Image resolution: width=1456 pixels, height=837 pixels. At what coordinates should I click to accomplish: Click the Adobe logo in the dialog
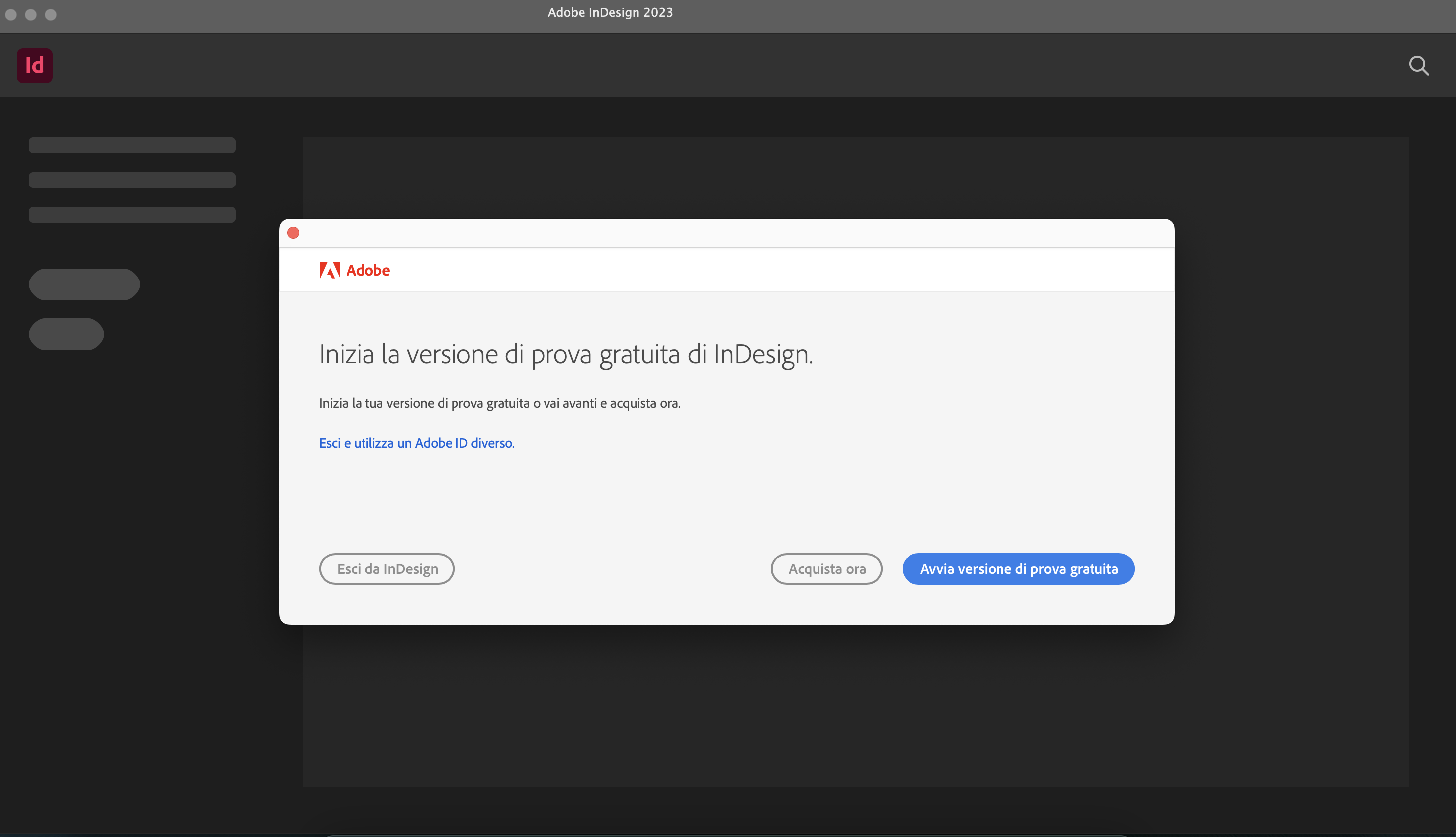tap(355, 270)
